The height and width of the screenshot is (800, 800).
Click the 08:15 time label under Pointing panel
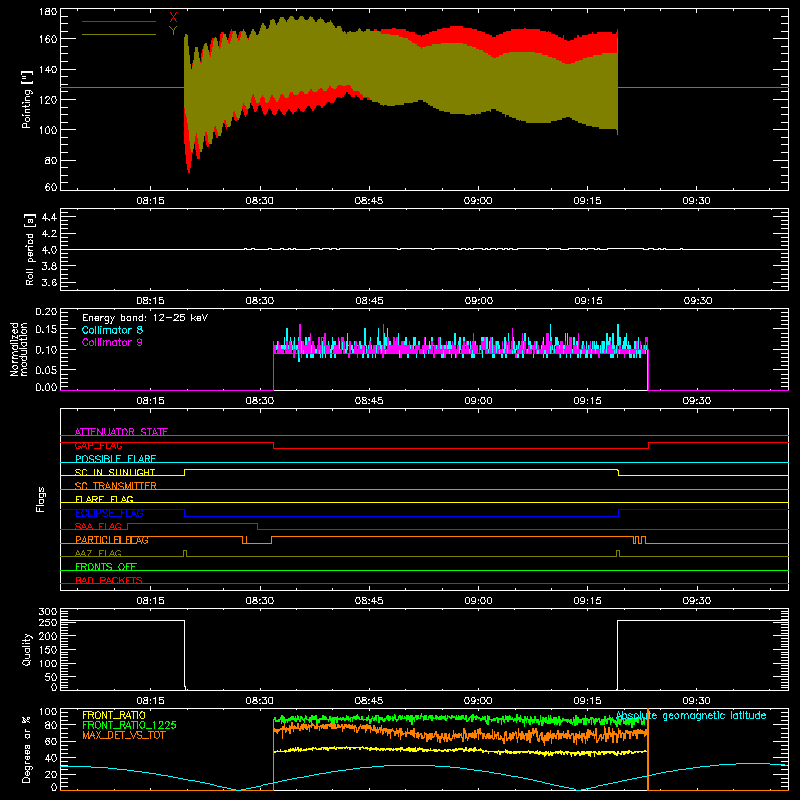coord(151,201)
